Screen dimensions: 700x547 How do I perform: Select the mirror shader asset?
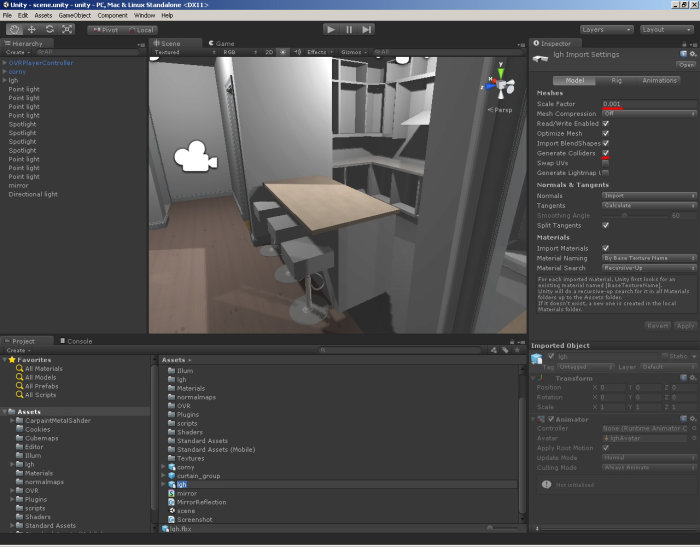(187, 493)
